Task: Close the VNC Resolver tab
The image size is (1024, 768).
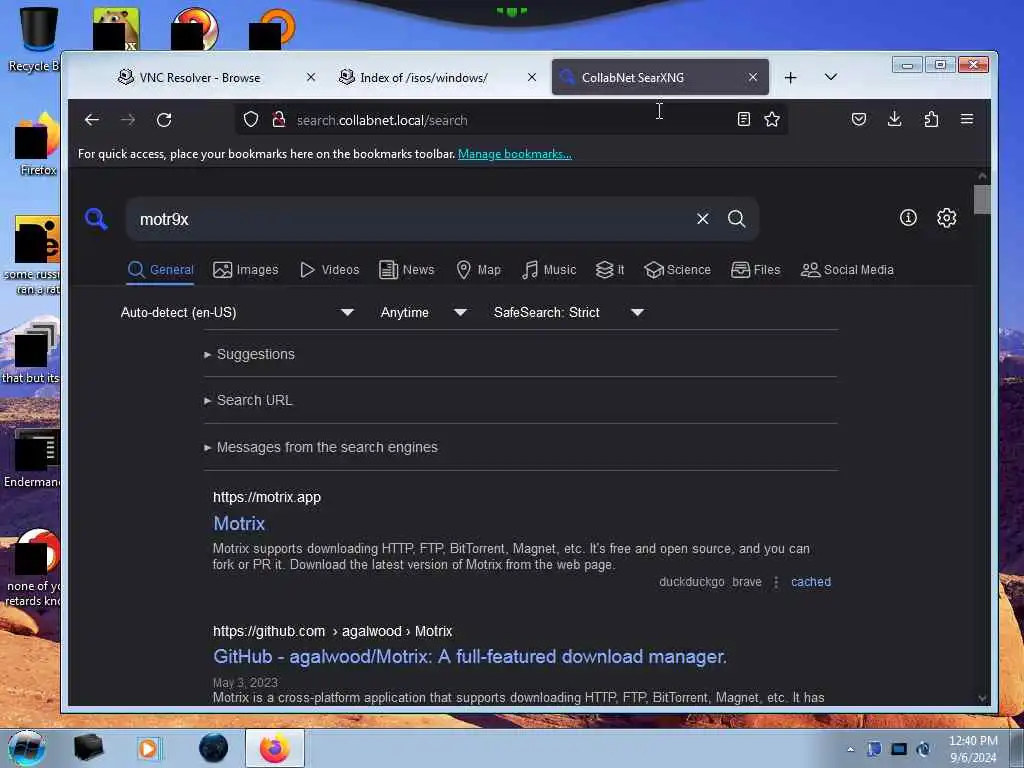Action: click(x=311, y=77)
